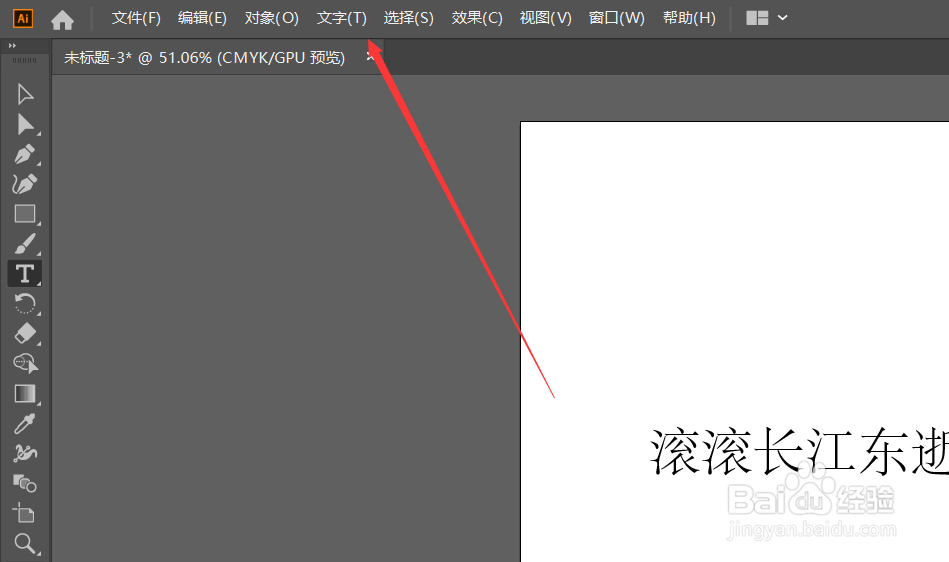Open the 文件(F) menu
Image resolution: width=949 pixels, height=562 pixels.
[x=136, y=18]
